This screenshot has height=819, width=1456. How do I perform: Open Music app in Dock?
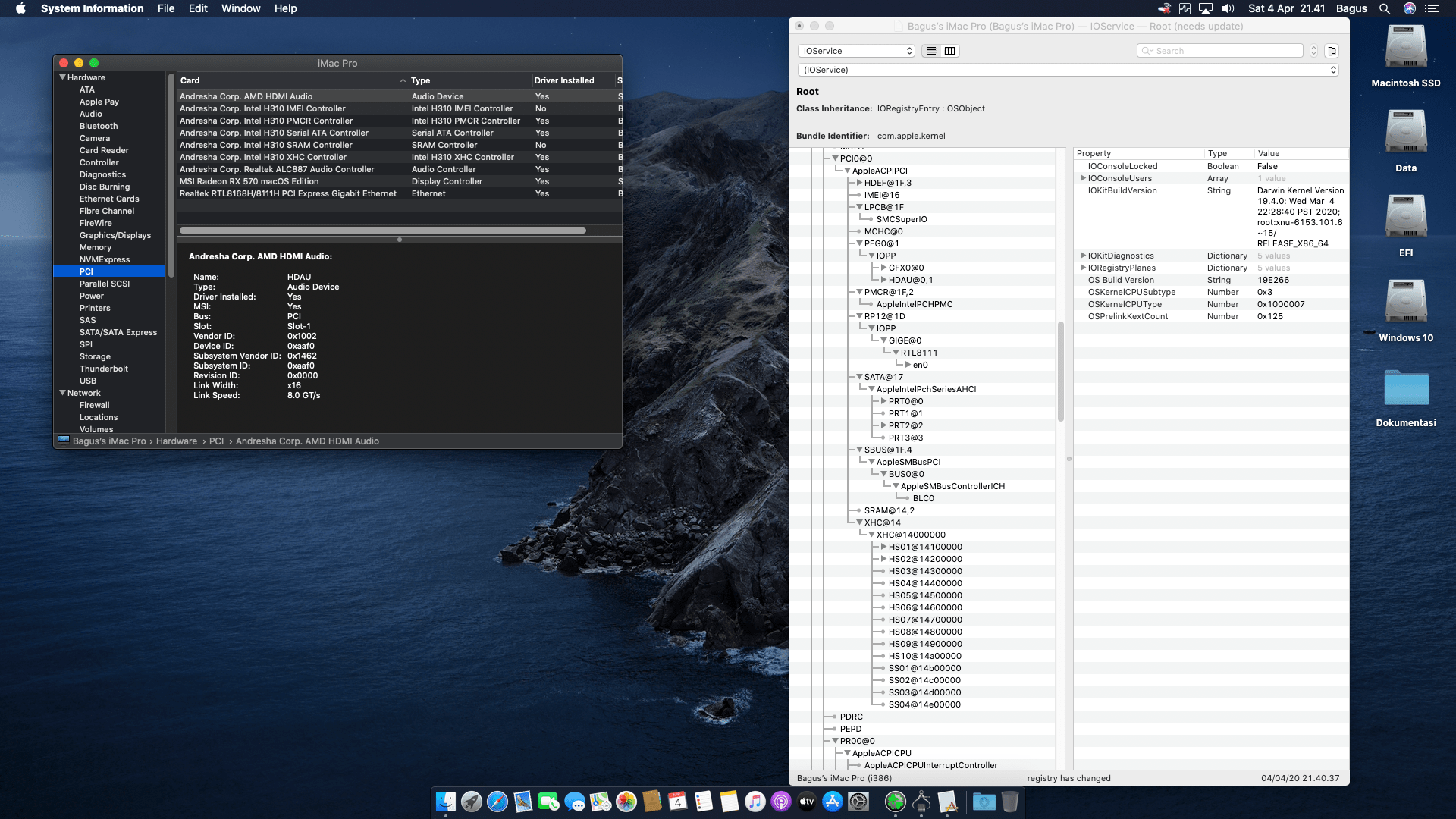pos(755,802)
